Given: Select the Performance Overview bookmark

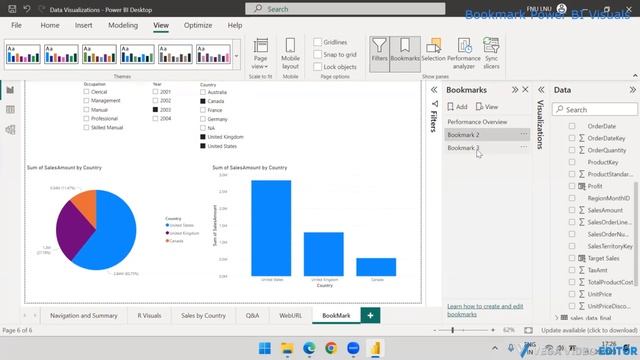Looking at the screenshot, I should pyautogui.click(x=477, y=122).
